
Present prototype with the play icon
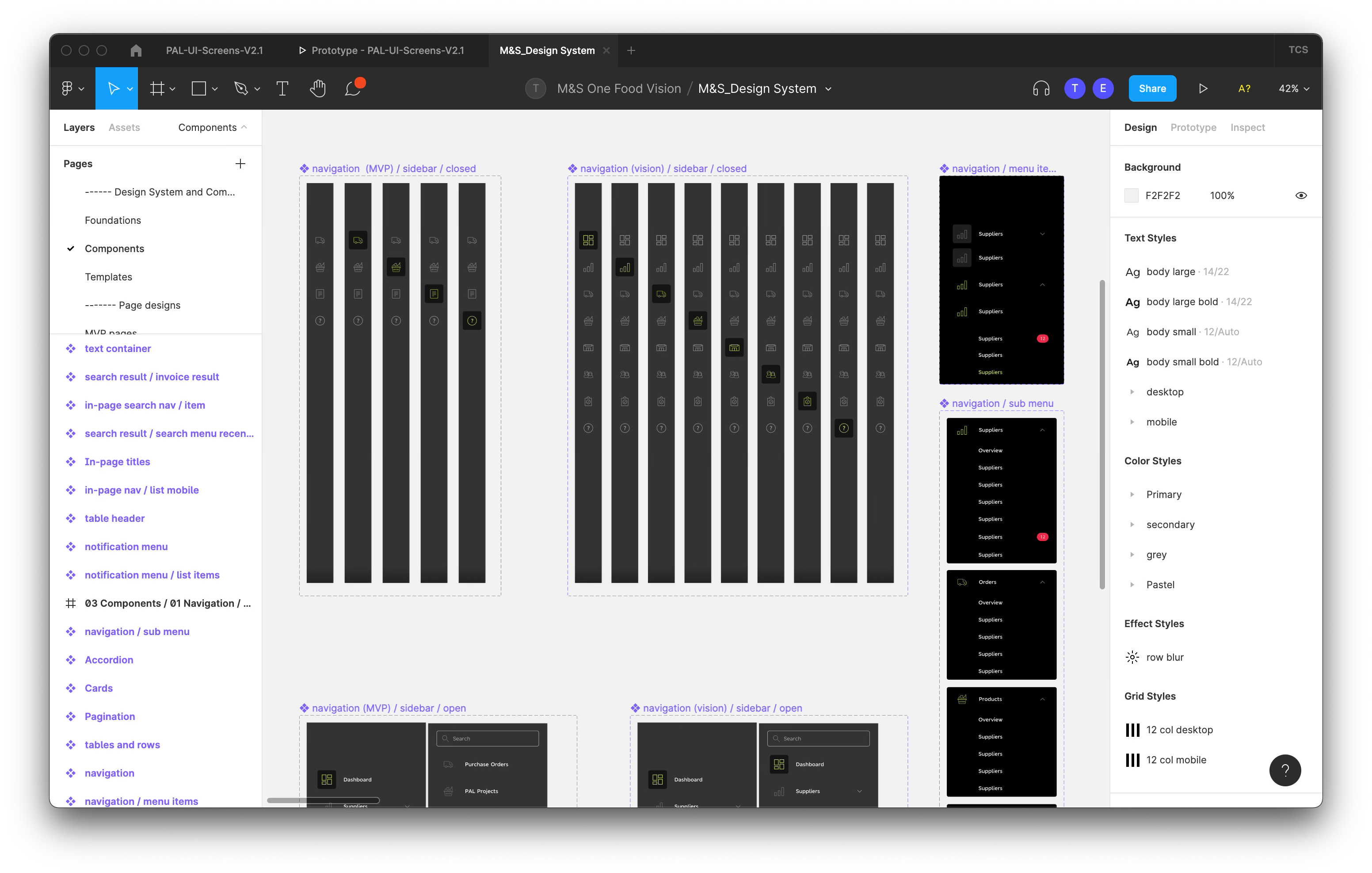point(1203,88)
